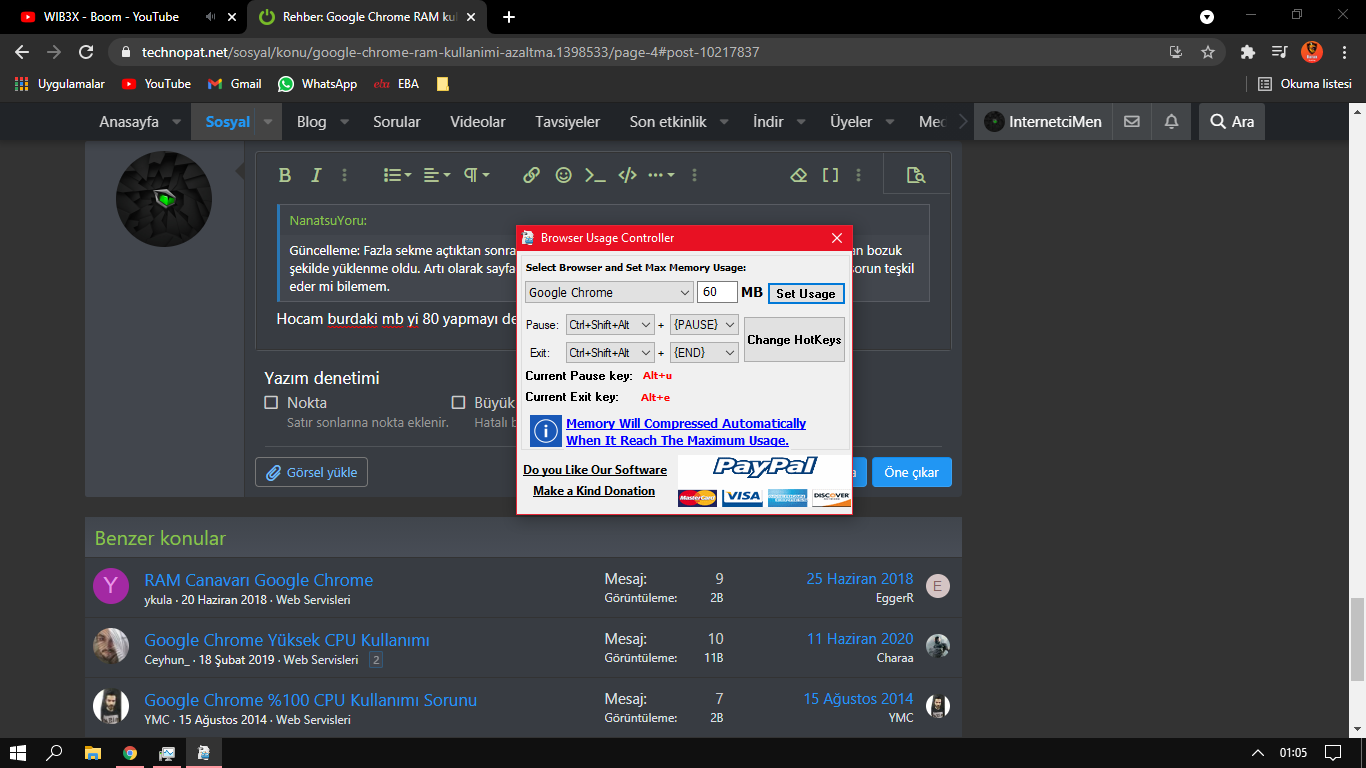Image resolution: width=1366 pixels, height=768 pixels.
Task: Bookmark this page with the star icon
Action: [1208, 52]
